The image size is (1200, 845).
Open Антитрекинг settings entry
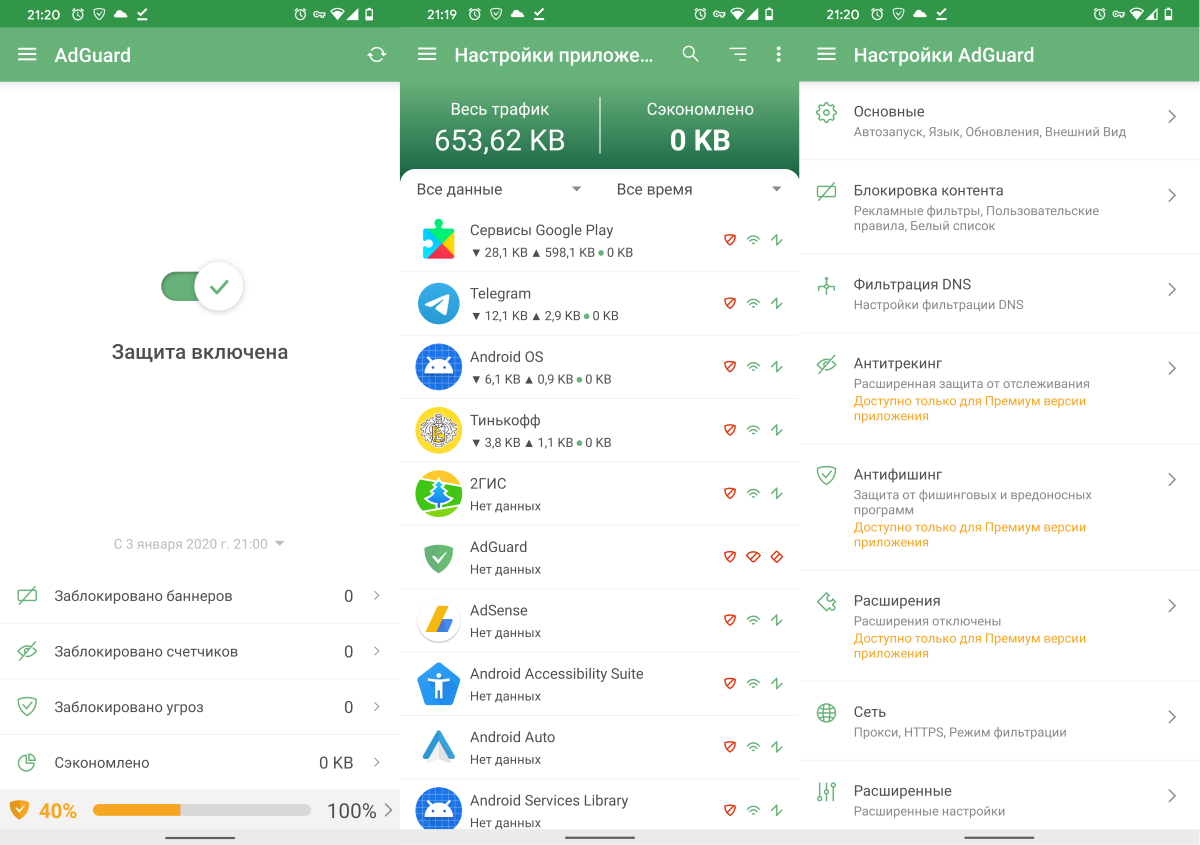1000,389
